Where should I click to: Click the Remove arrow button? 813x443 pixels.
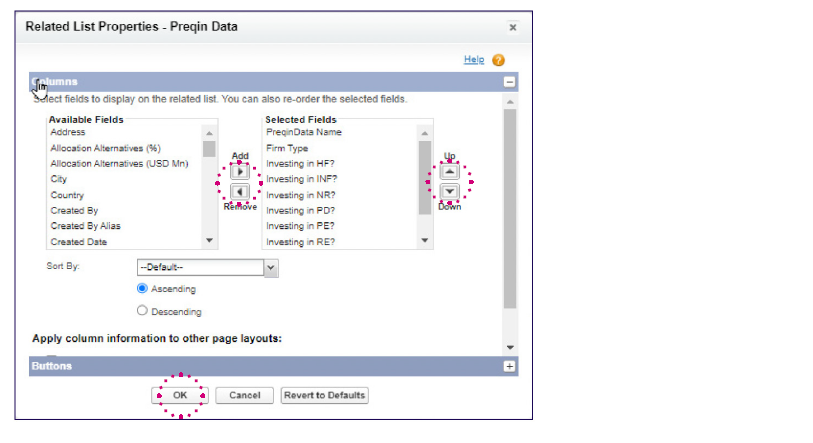240,192
